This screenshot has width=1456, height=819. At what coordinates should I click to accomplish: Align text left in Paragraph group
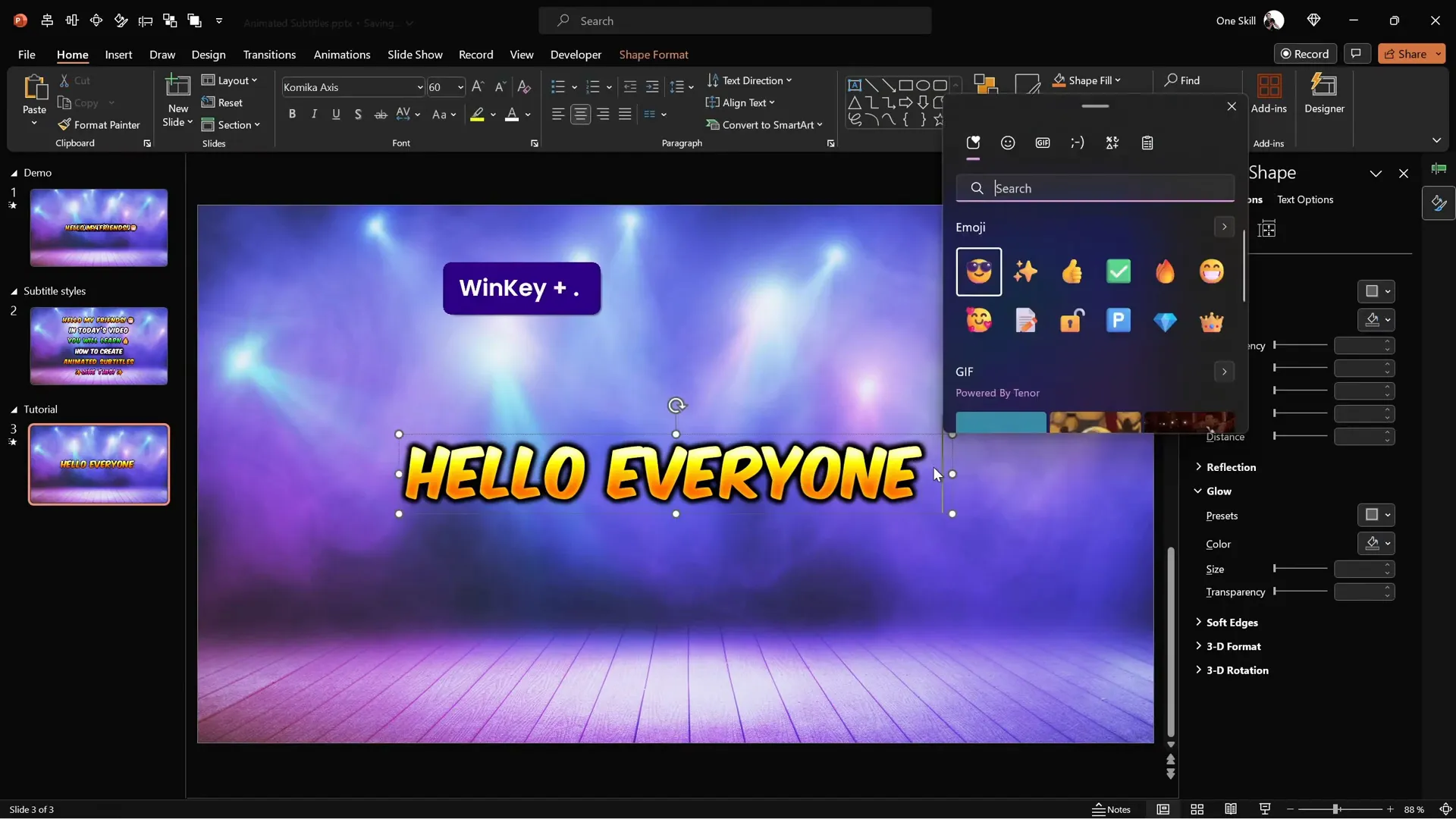coord(558,115)
